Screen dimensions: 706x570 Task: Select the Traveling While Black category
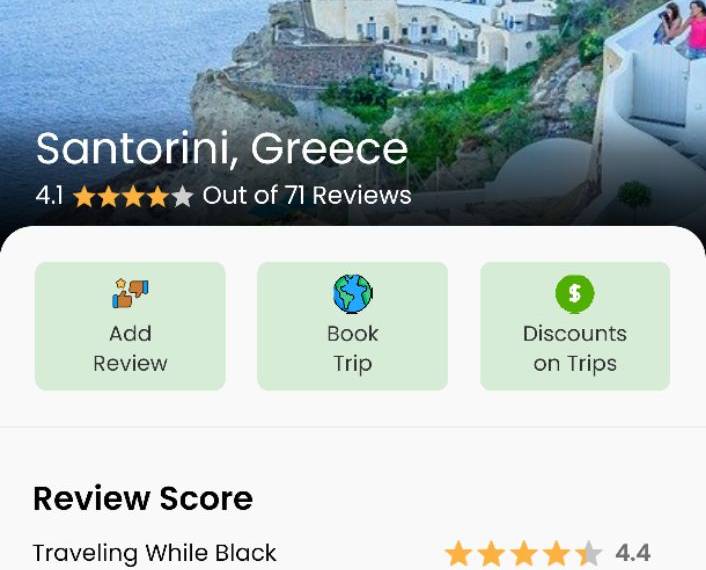(x=154, y=553)
